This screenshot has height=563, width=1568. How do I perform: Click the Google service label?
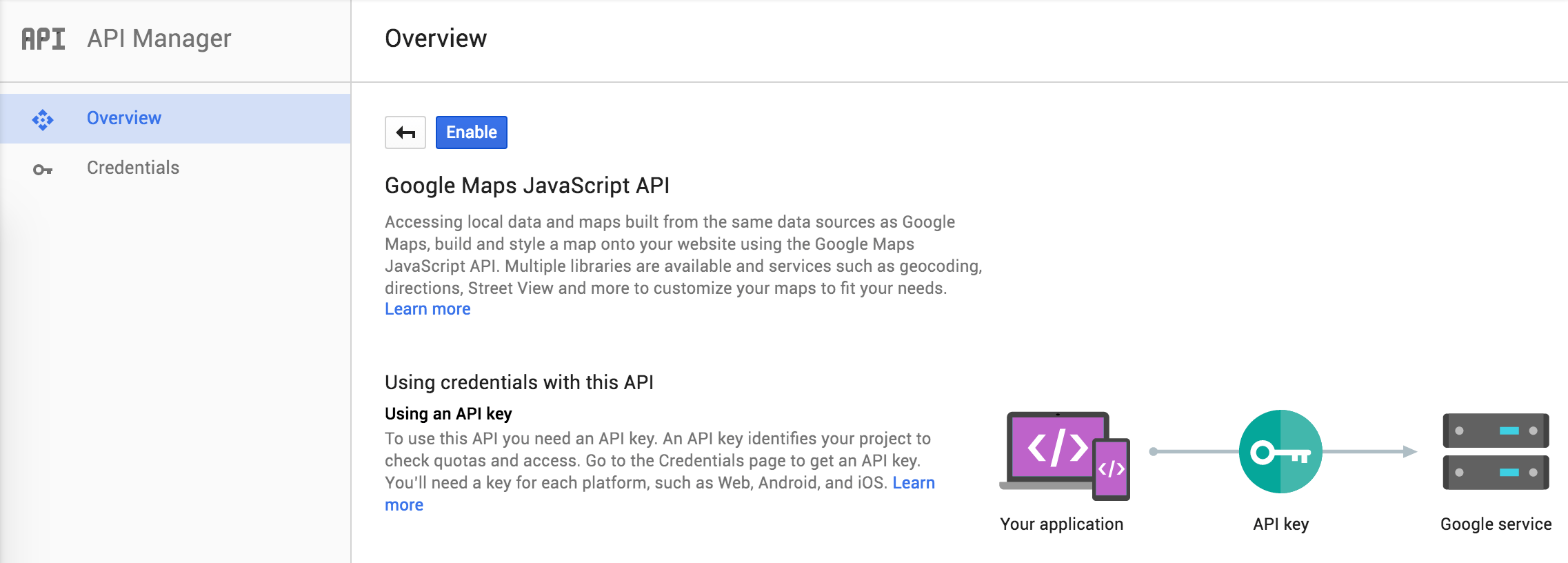(x=1496, y=524)
